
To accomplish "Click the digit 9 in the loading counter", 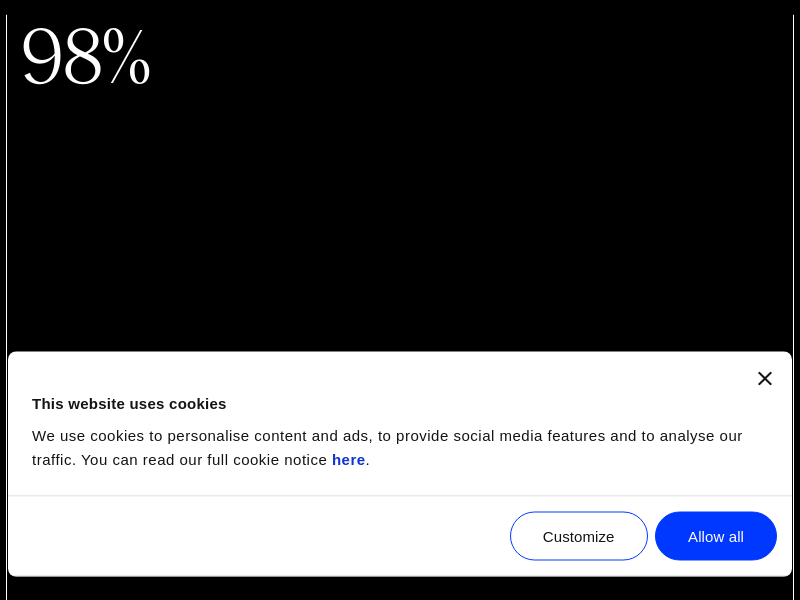I will pyautogui.click(x=42, y=58).
